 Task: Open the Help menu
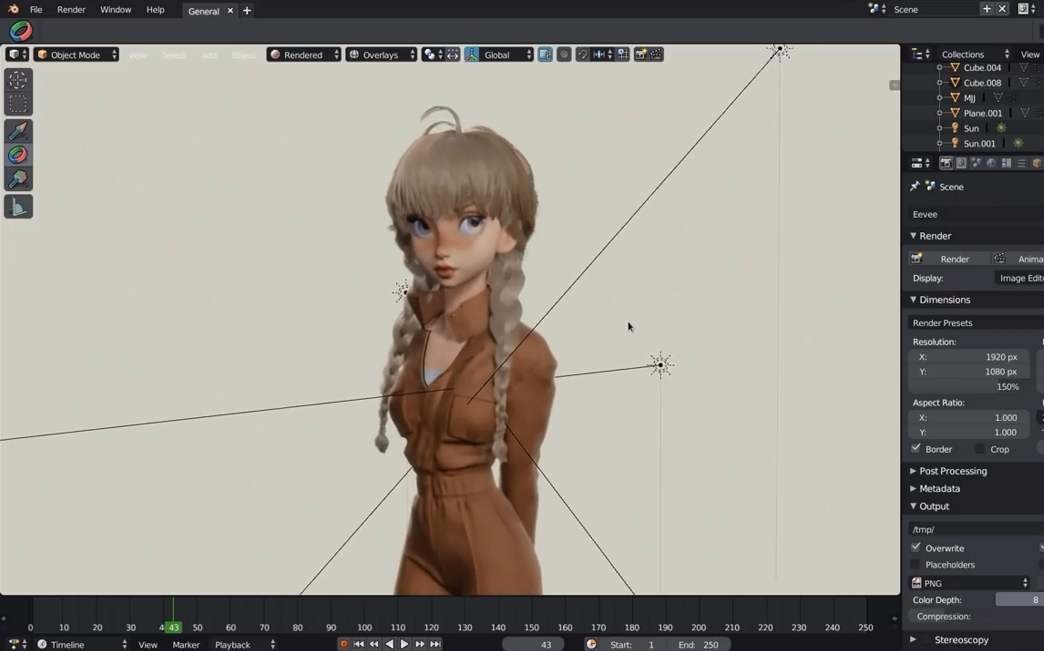[x=155, y=9]
